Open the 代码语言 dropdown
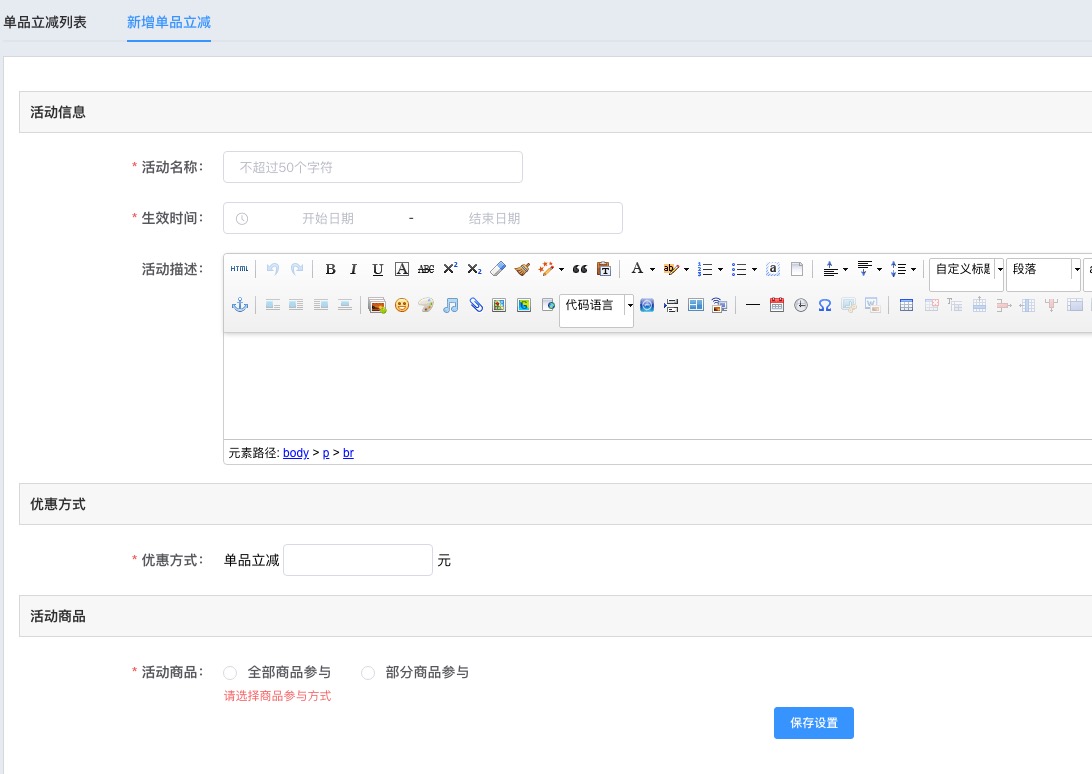1092x774 pixels. [596, 305]
